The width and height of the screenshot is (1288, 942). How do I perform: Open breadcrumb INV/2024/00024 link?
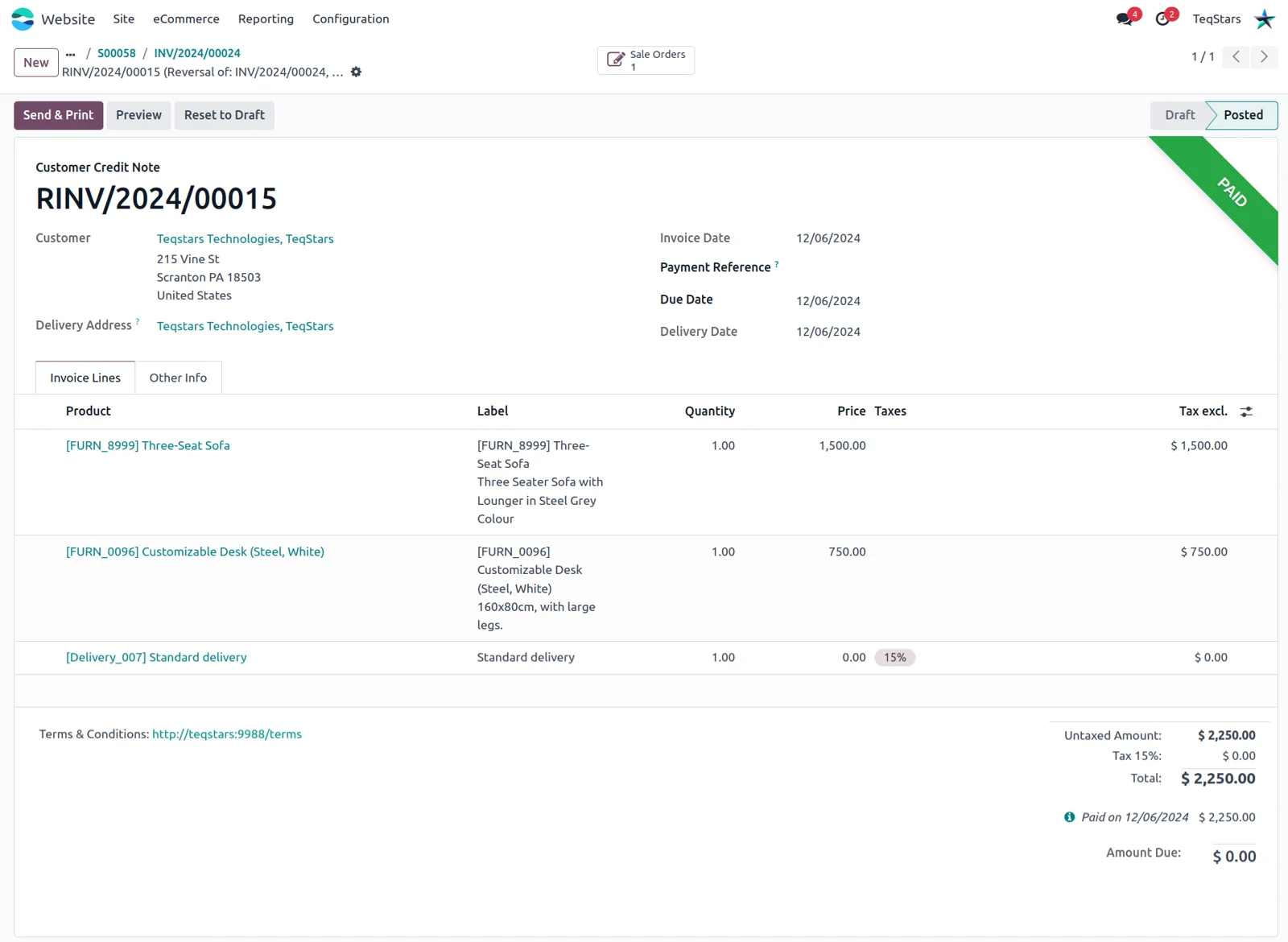(197, 53)
